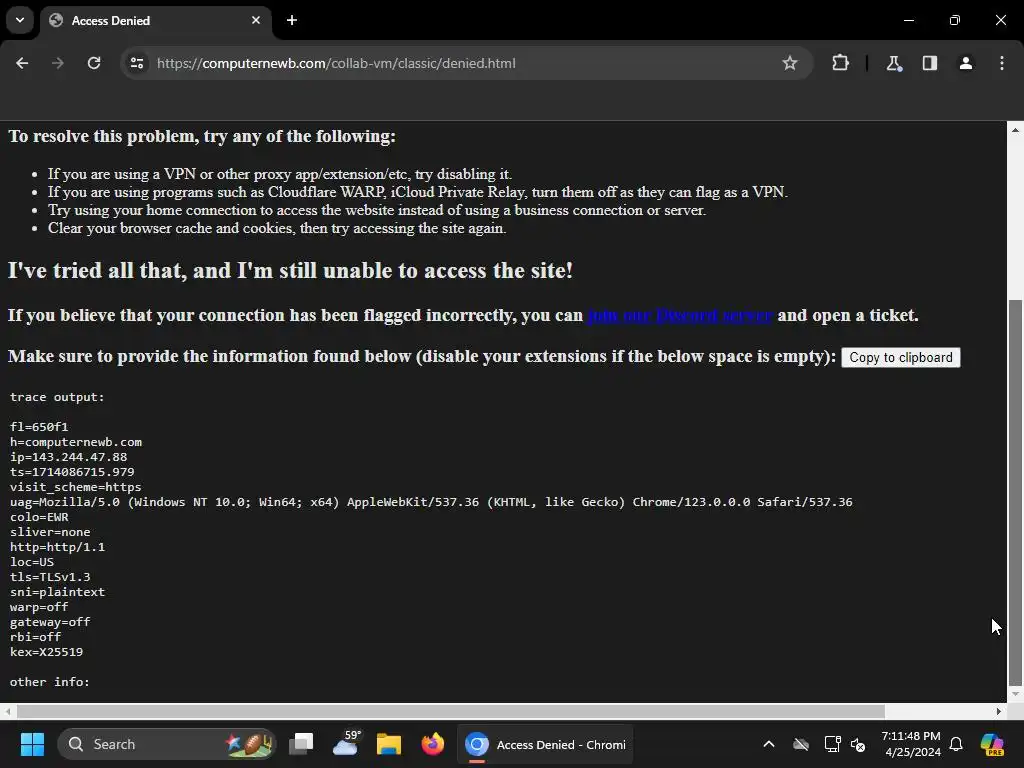Go back to the previous page
The width and height of the screenshot is (1024, 768).
pyautogui.click(x=22, y=63)
